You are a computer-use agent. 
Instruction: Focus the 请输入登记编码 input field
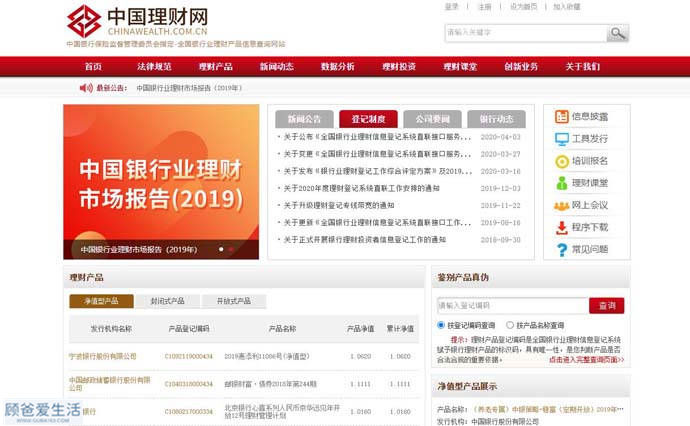(513, 305)
